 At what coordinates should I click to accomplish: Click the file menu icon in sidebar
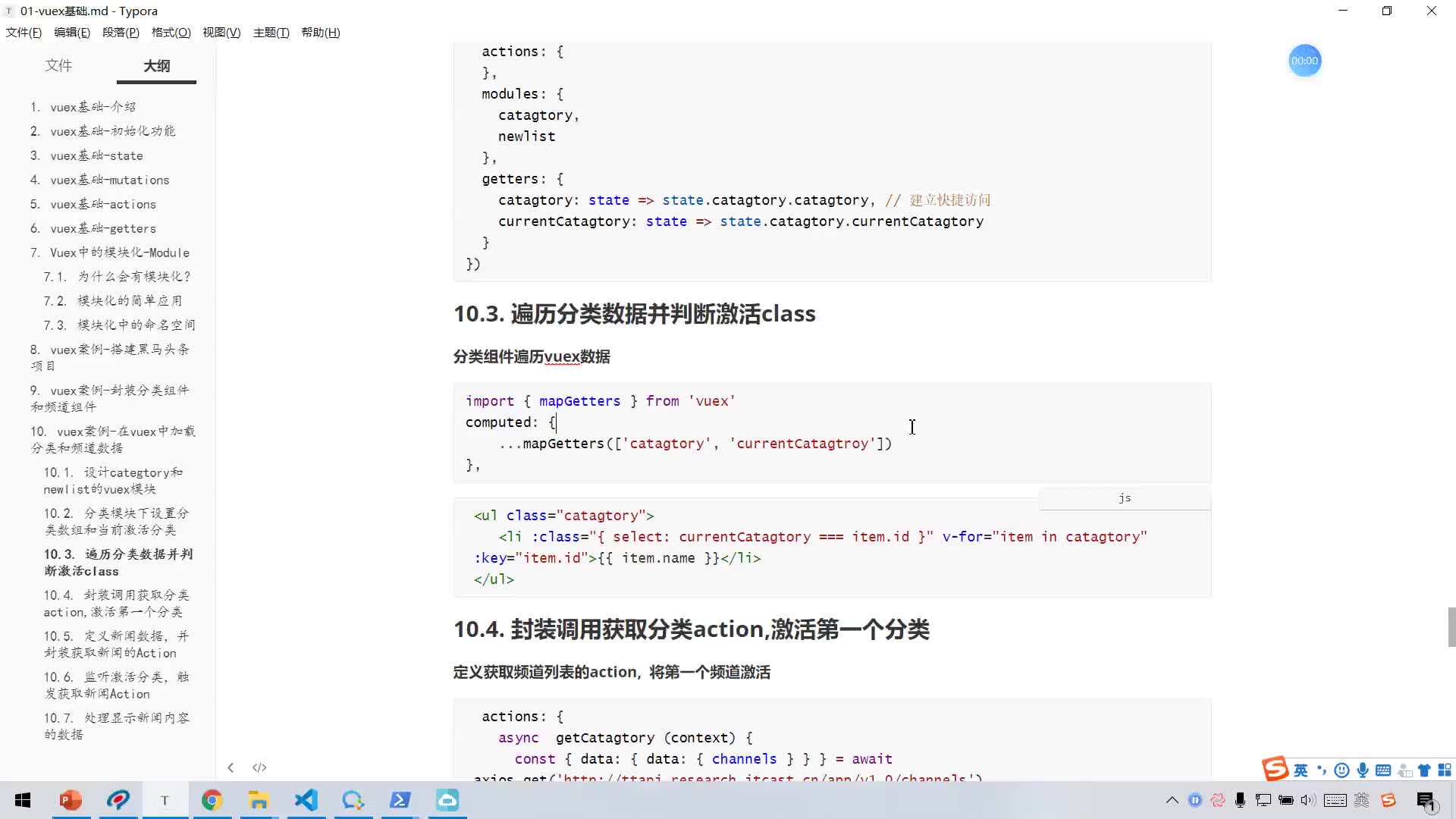58,66
